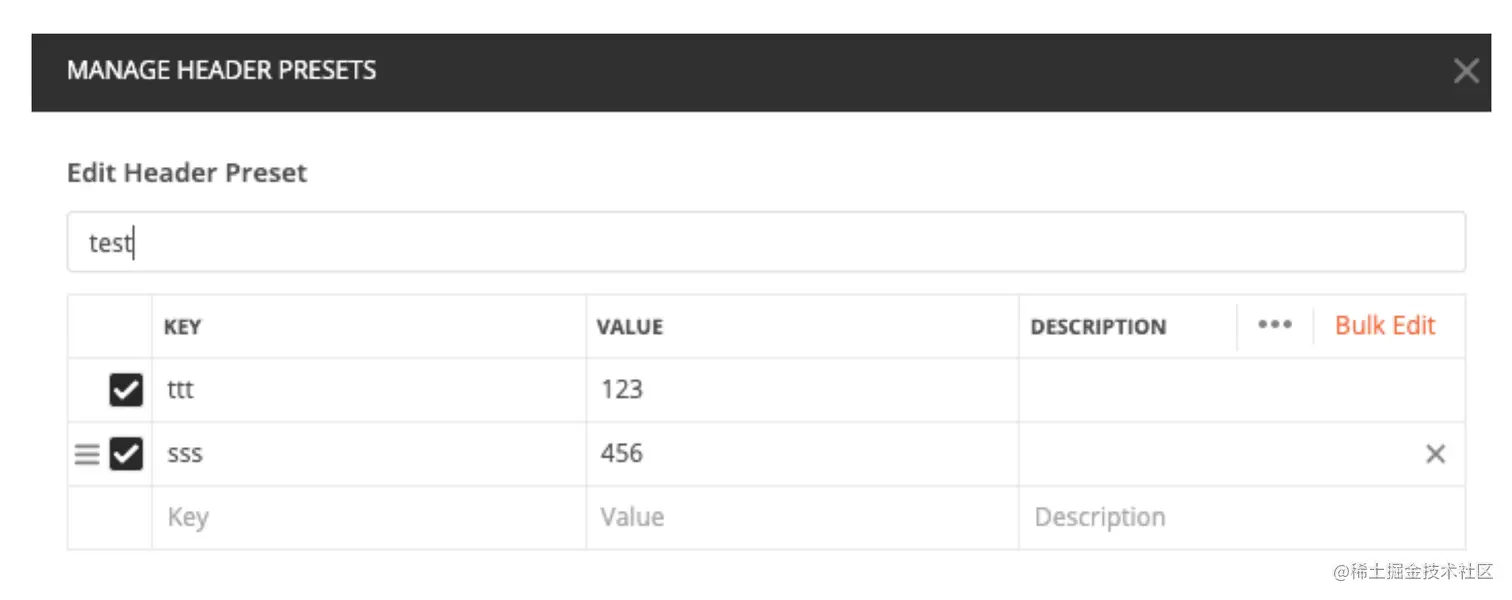Screen dimensions: 1512x600
Task: Edit the 123 value cell
Action: pos(801,390)
